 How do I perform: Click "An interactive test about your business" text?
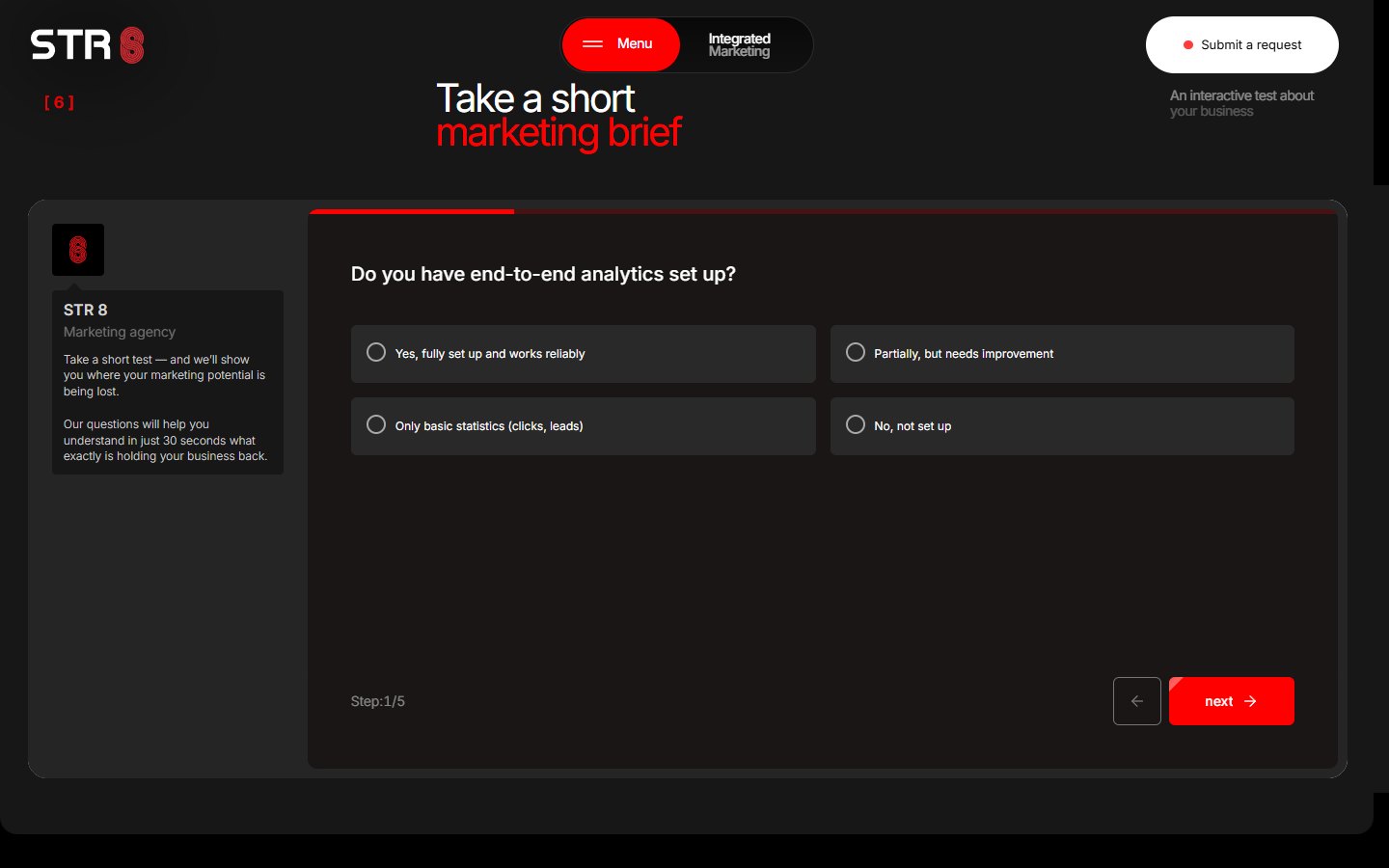point(1241,103)
